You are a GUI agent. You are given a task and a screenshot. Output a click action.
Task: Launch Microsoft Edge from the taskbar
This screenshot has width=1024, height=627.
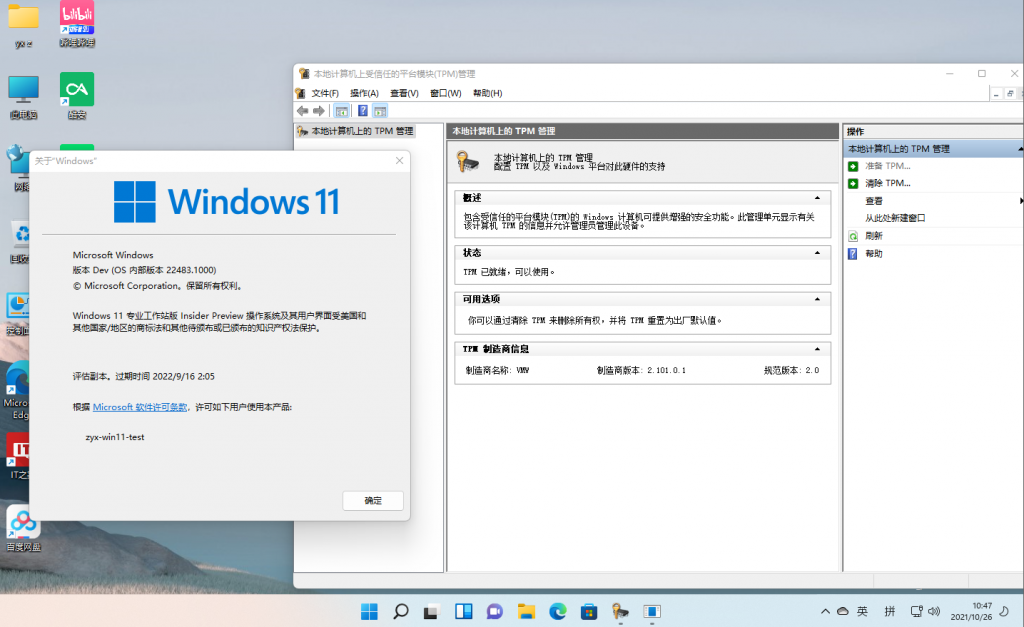(x=557, y=611)
